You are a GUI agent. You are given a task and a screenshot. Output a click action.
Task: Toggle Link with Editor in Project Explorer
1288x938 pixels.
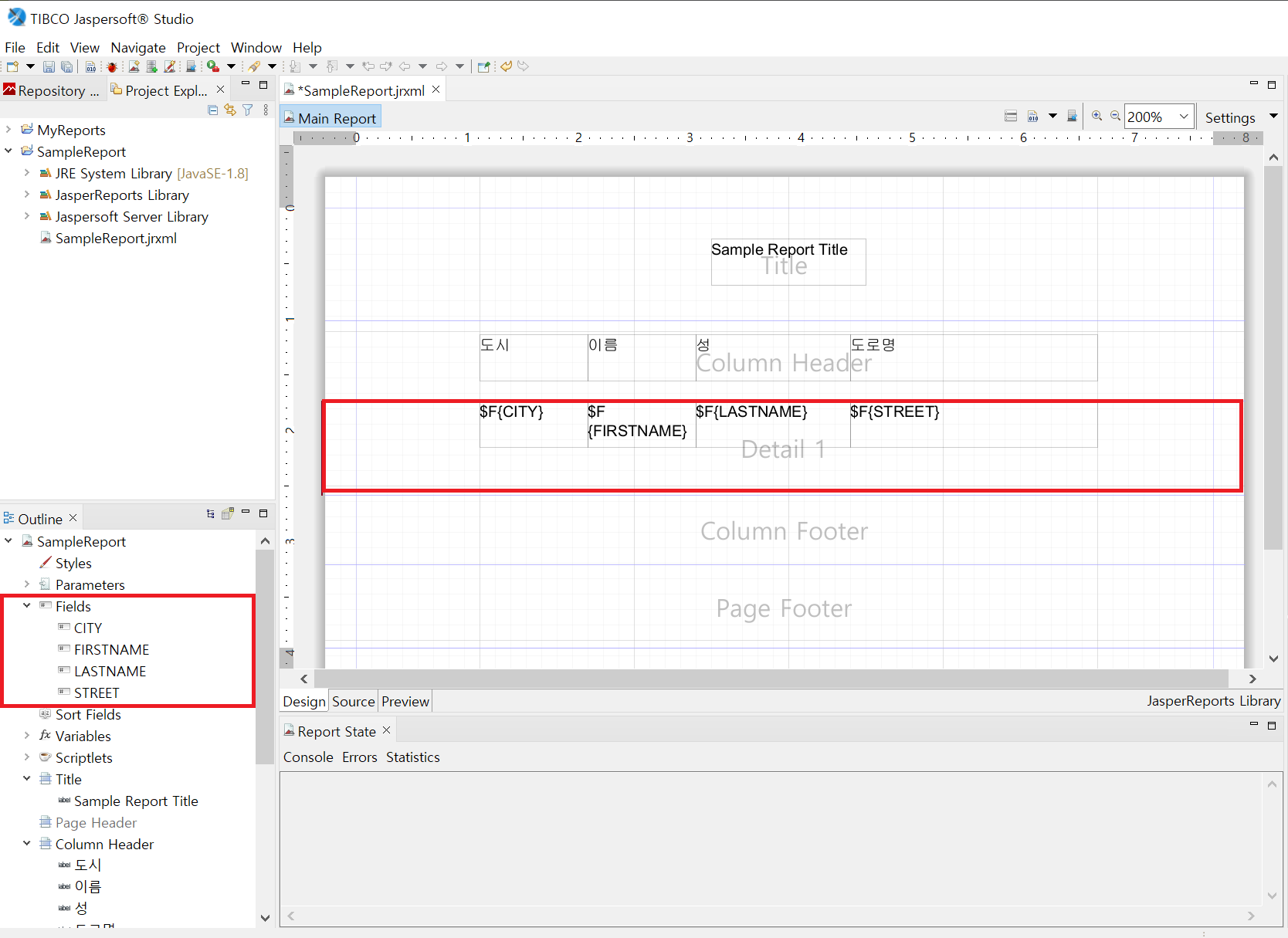point(230,110)
